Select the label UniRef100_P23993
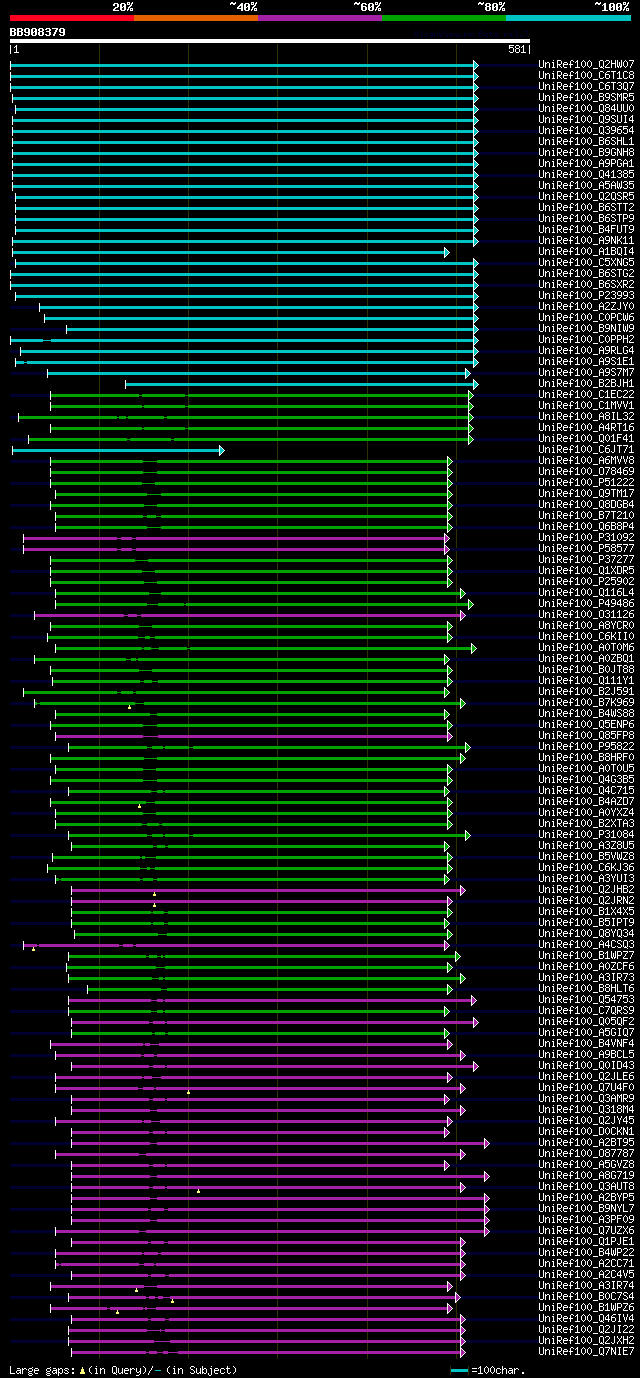640x1378 pixels. [586, 296]
